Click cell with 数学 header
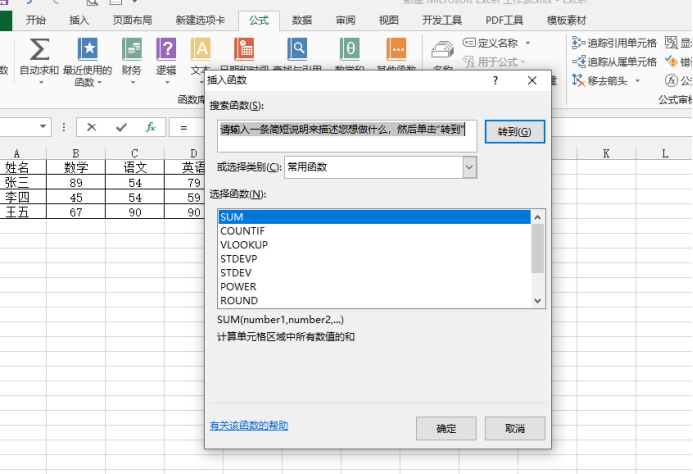The width and height of the screenshot is (693, 474). point(76,167)
